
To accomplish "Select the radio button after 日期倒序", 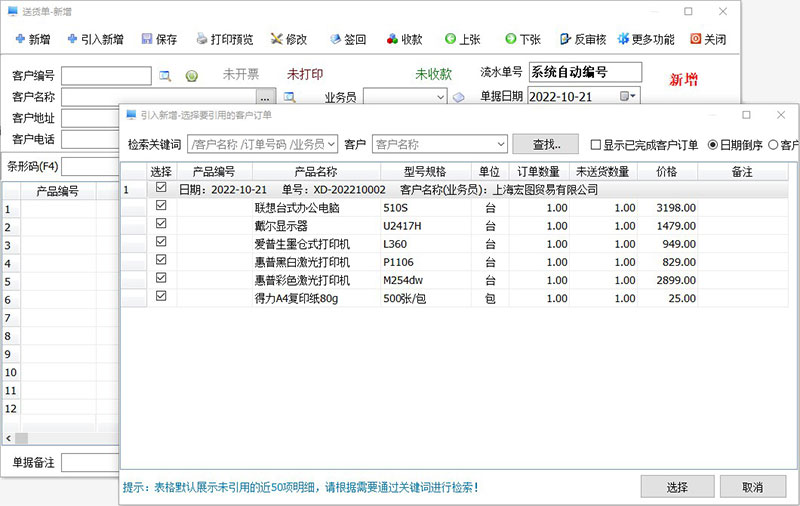I will 773,145.
